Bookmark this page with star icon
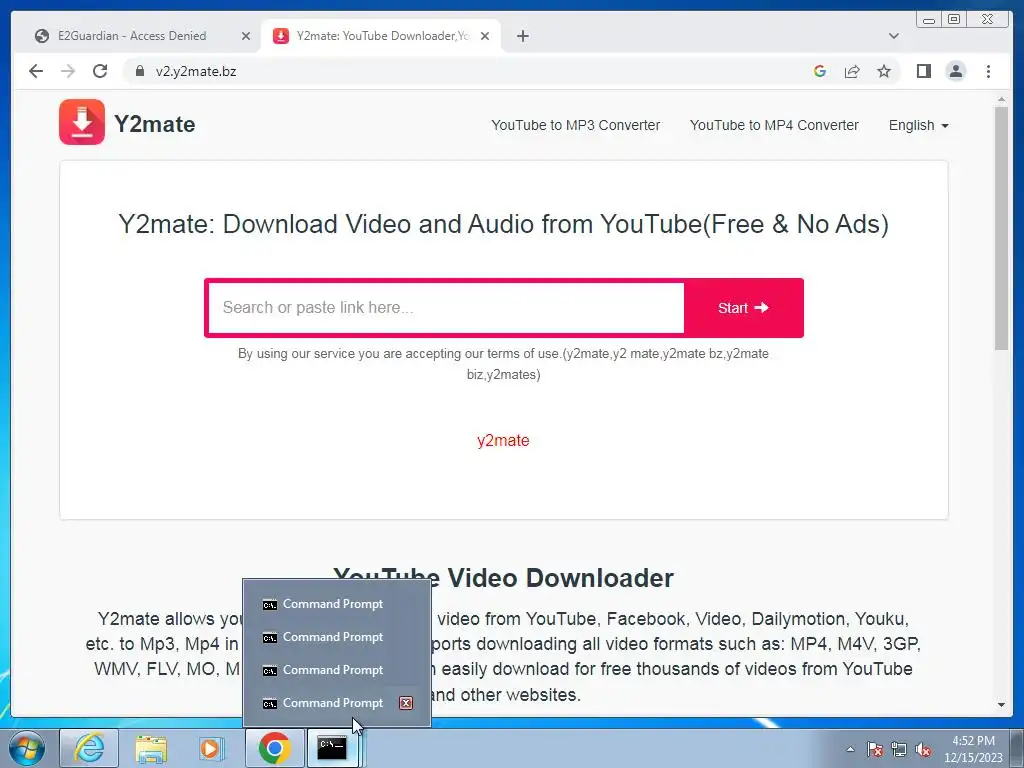1024x768 pixels. point(884,71)
